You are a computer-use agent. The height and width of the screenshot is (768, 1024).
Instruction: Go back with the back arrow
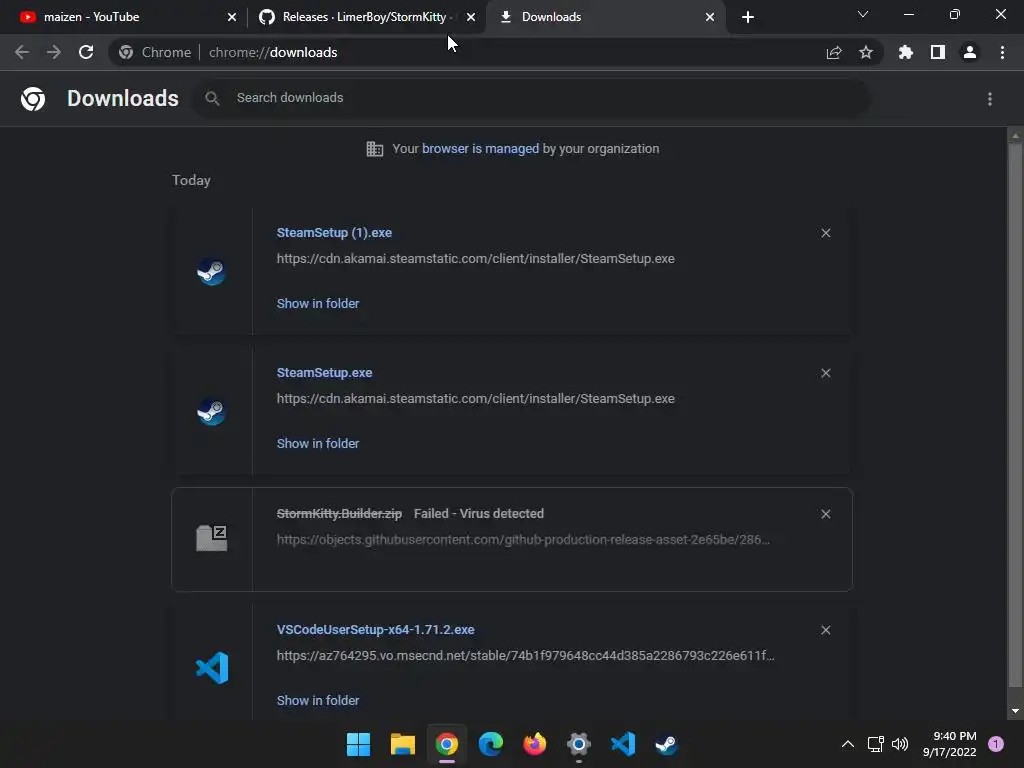[x=22, y=52]
